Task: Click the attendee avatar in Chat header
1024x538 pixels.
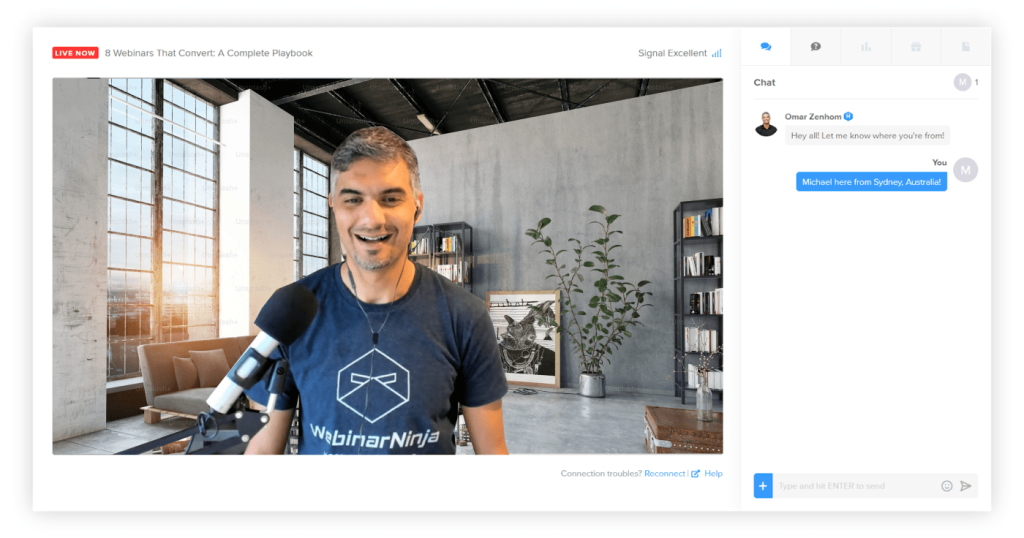Action: pyautogui.click(x=962, y=82)
